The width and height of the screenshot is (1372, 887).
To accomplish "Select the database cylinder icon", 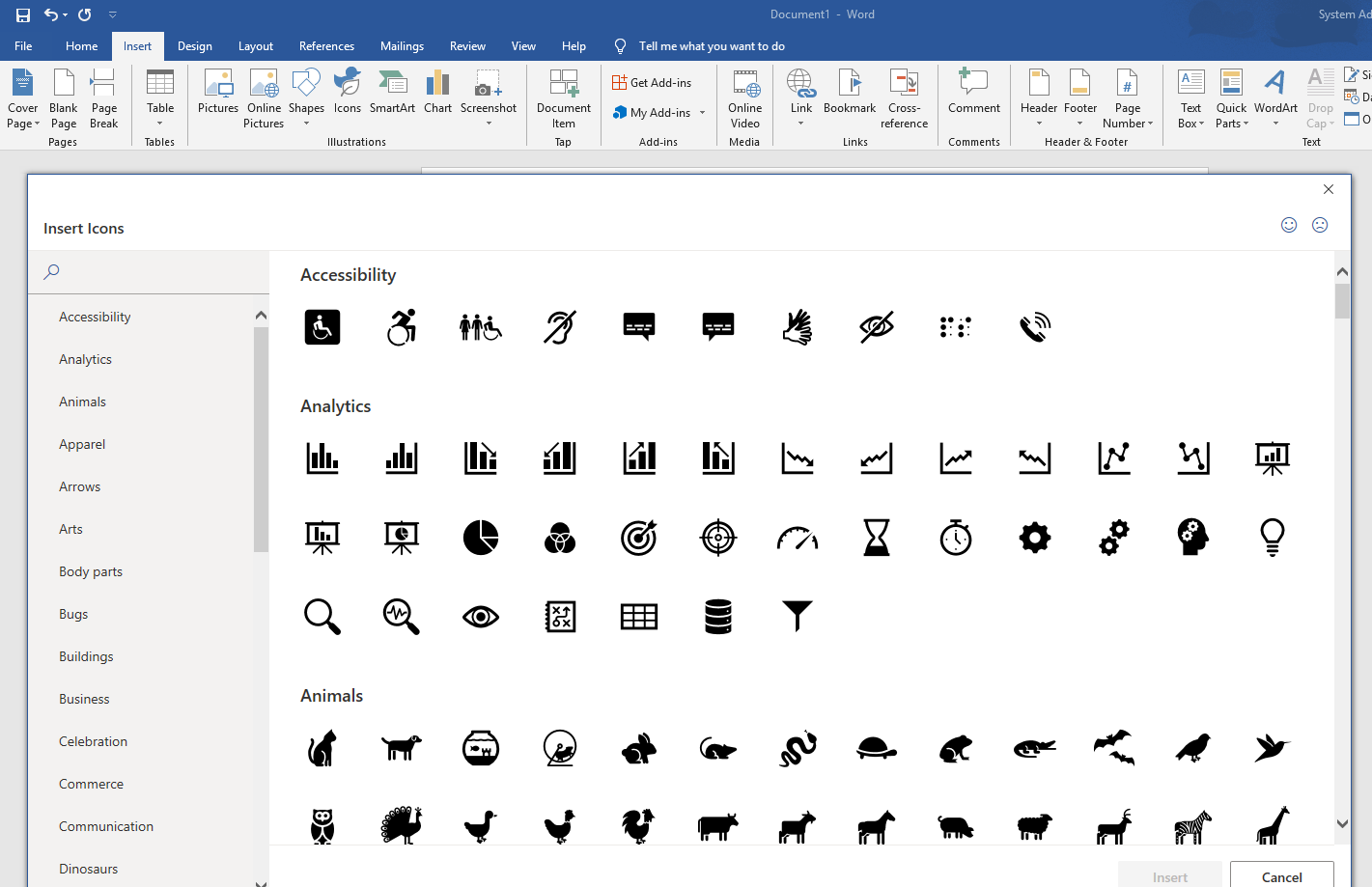I will tap(718, 616).
